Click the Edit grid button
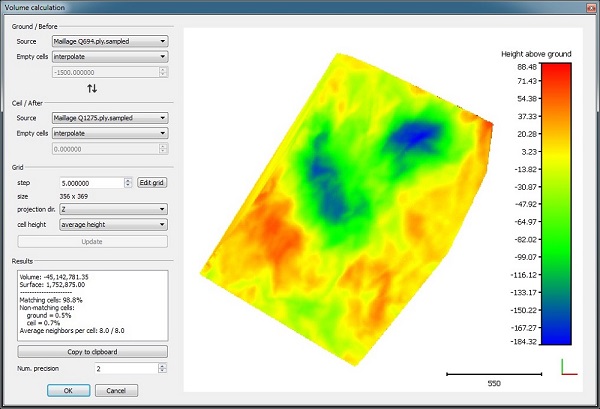The height and width of the screenshot is (409, 600). 152,183
